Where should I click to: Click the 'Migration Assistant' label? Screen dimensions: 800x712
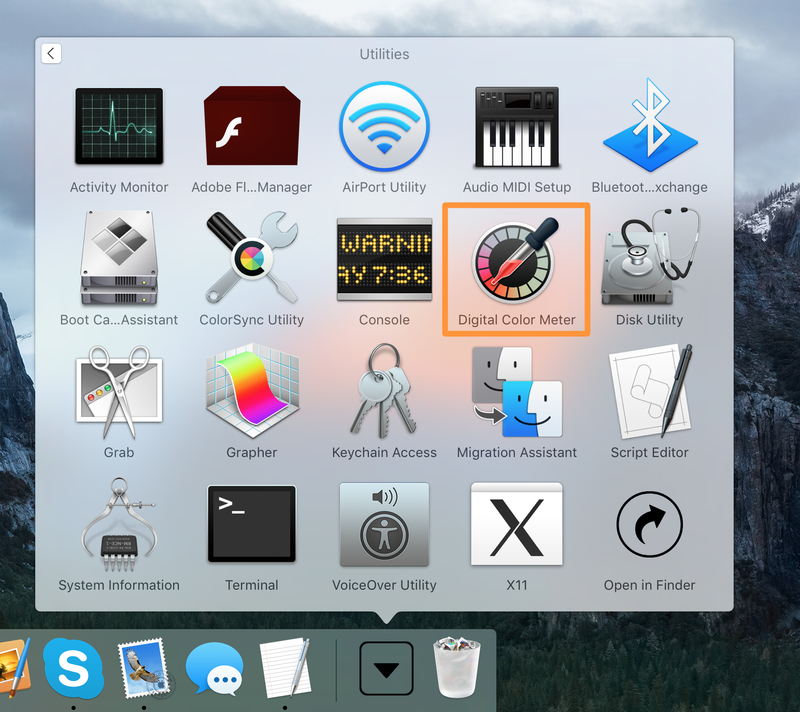(517, 452)
